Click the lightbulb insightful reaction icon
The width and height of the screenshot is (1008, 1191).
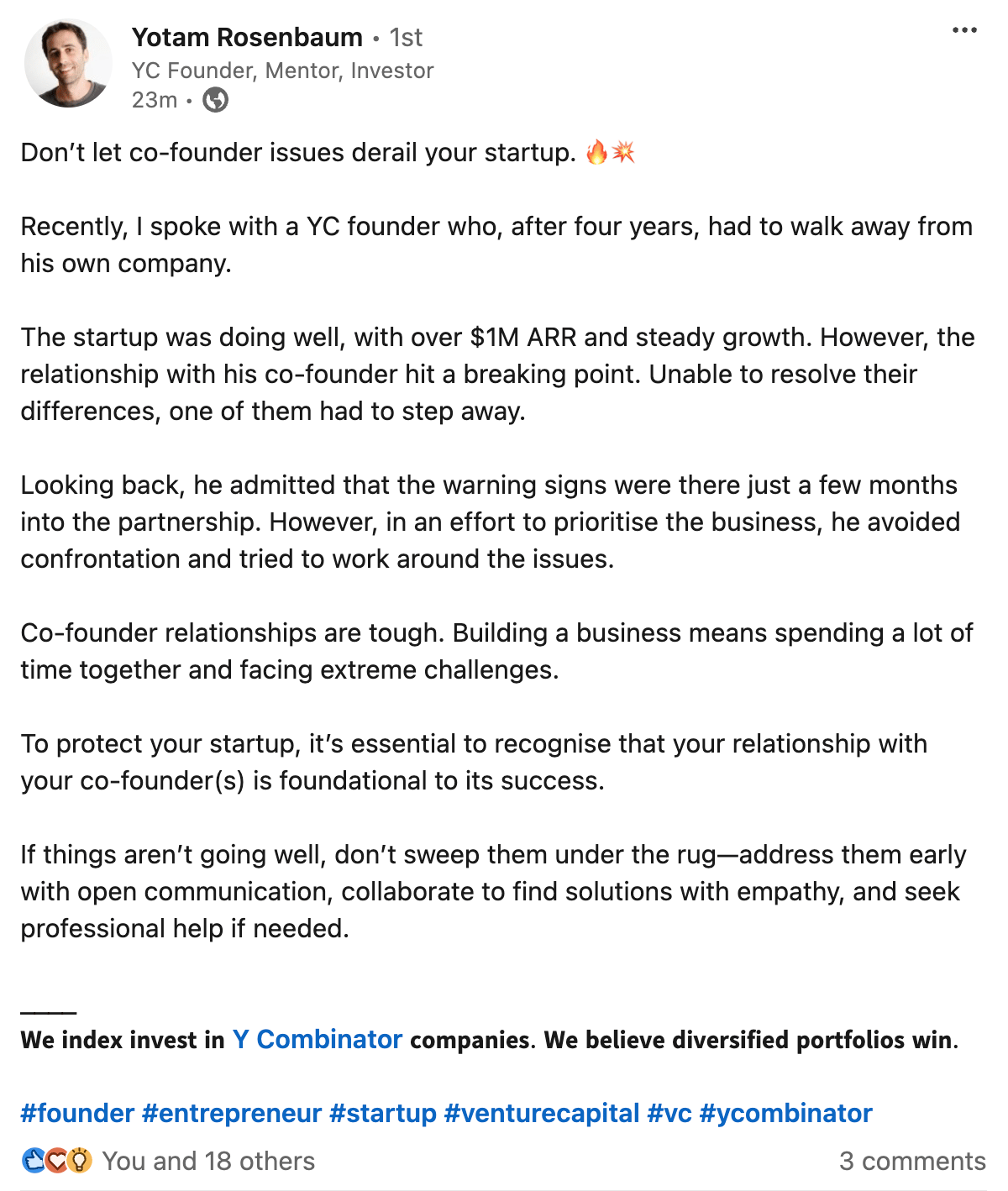click(79, 1161)
